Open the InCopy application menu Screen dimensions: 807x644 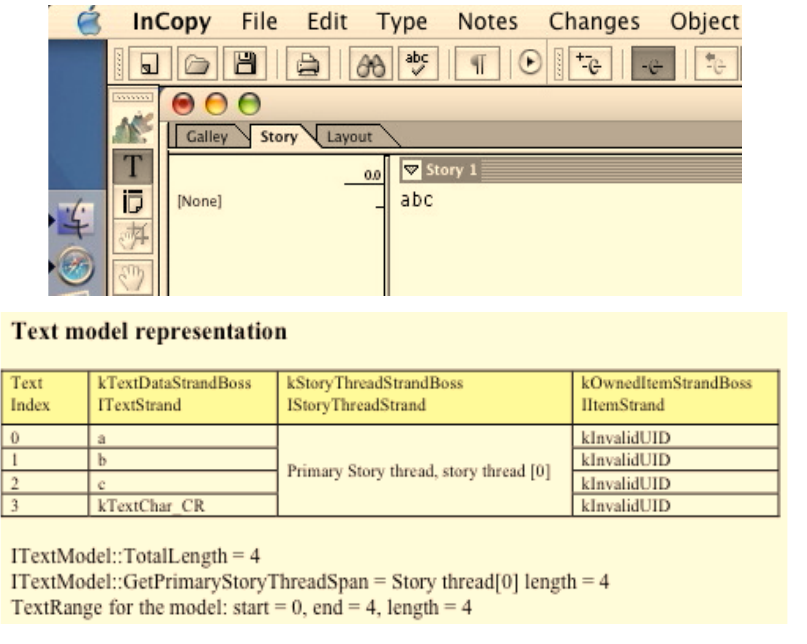171,22
